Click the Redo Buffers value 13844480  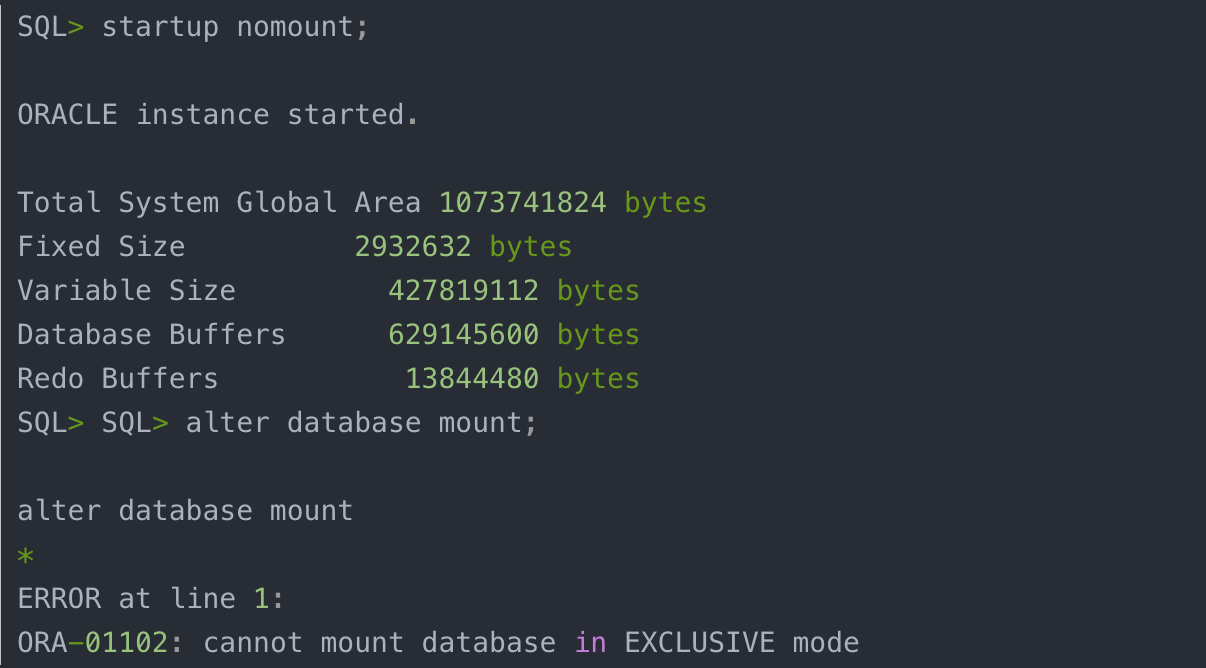(x=471, y=378)
